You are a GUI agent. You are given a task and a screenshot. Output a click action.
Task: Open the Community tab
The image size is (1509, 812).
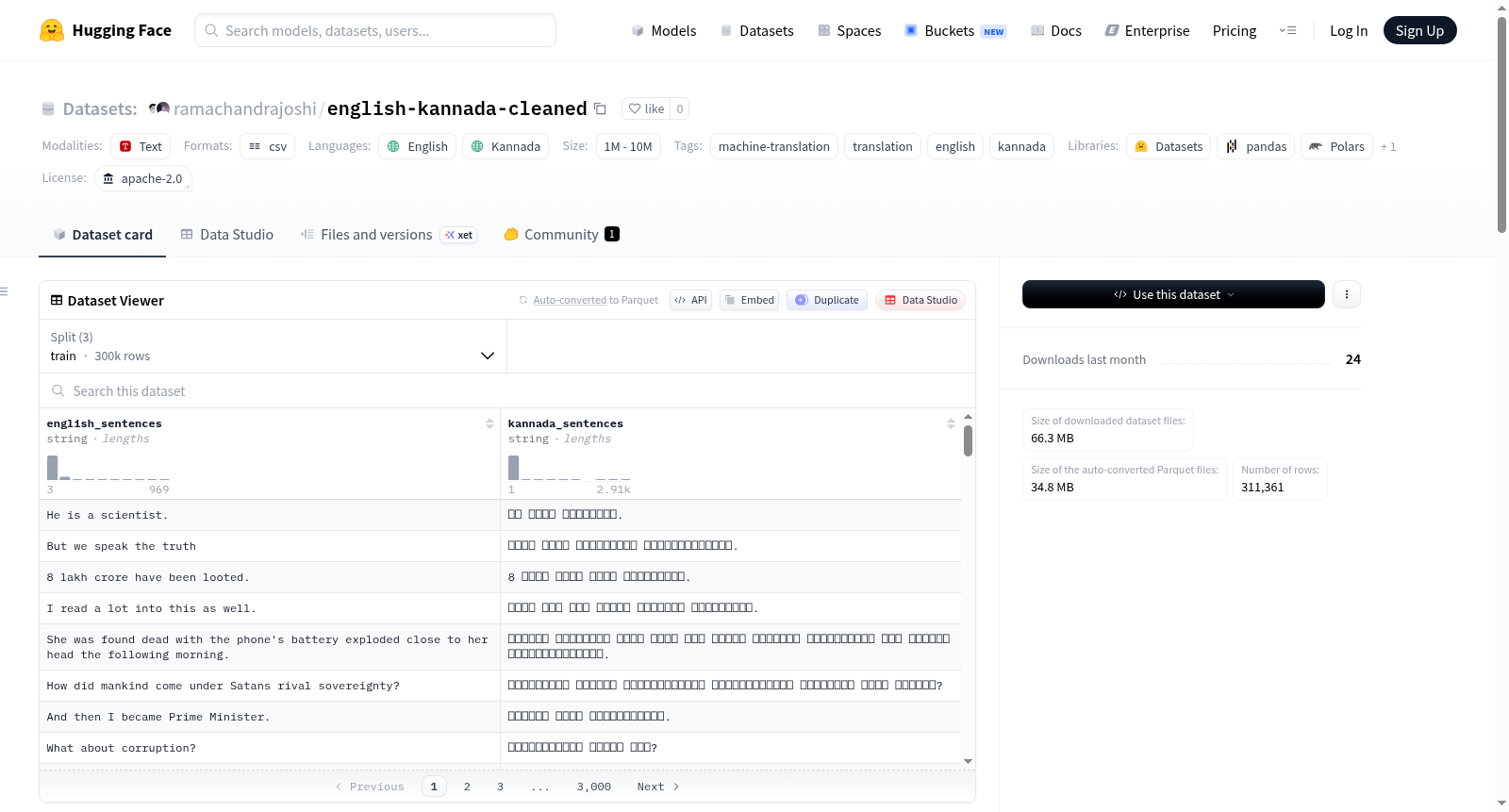(561, 235)
